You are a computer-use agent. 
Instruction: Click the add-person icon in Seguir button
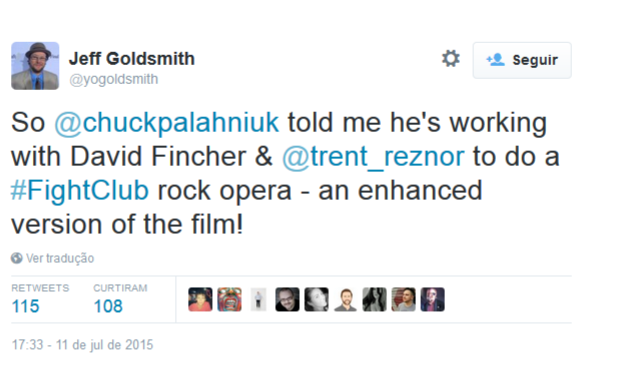(495, 60)
